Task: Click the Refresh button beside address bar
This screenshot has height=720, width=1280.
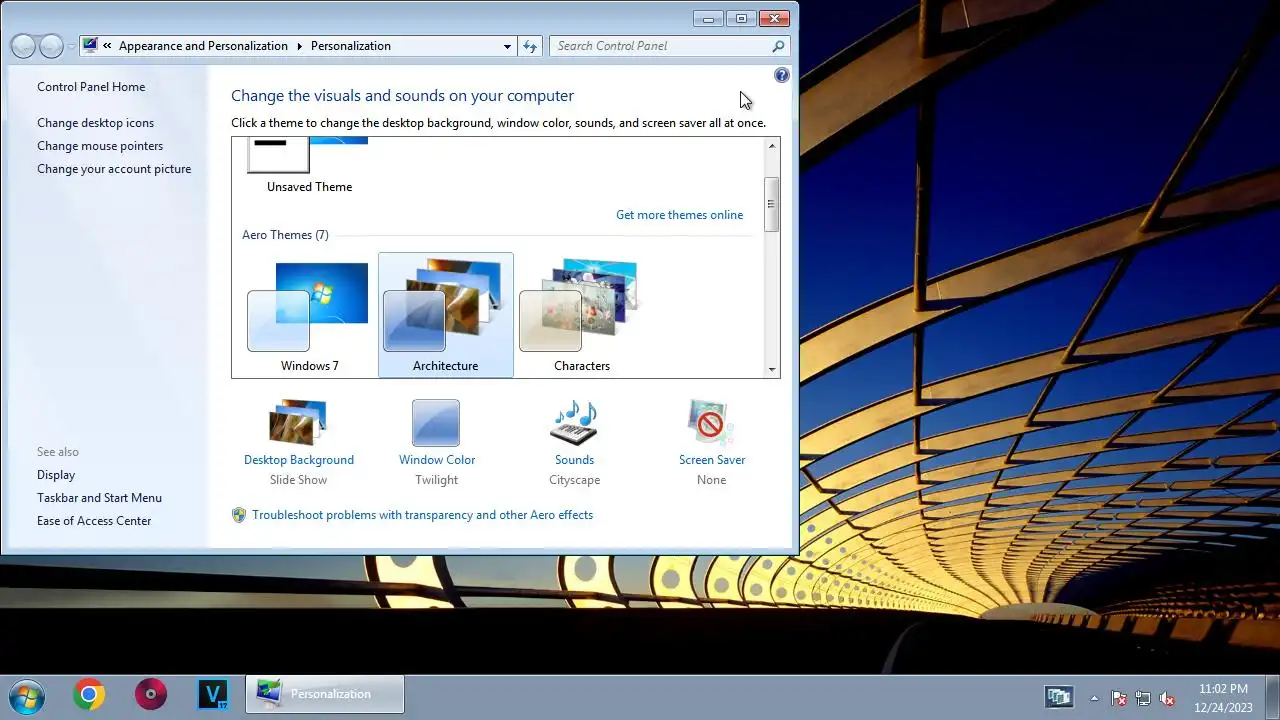Action: [x=530, y=46]
